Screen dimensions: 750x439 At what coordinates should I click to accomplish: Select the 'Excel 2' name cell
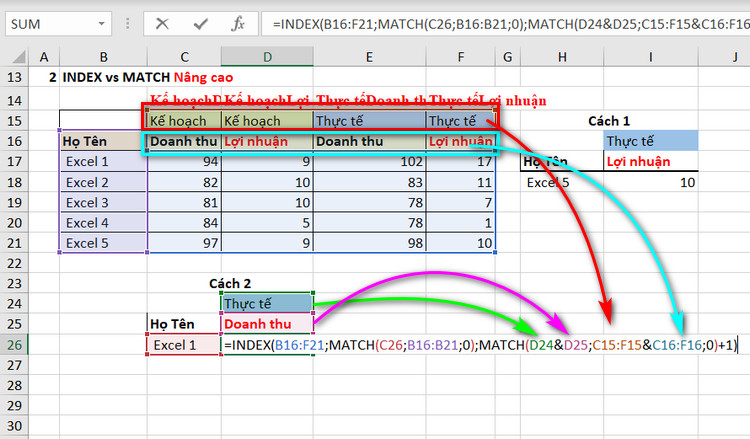click(103, 182)
